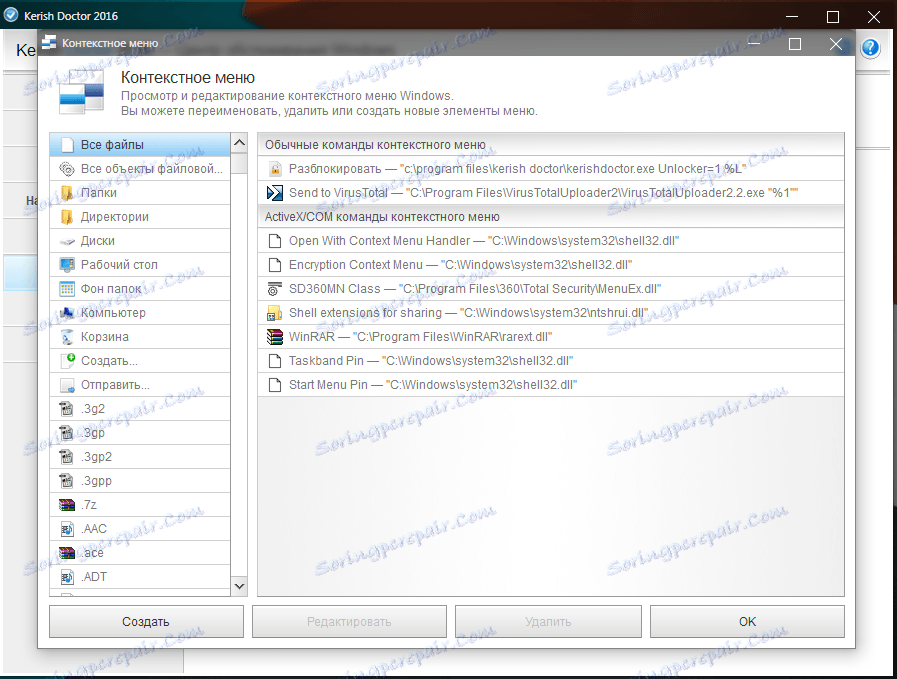This screenshot has height=679, width=897.
Task: Select the .3gp file type
Action: [140, 433]
